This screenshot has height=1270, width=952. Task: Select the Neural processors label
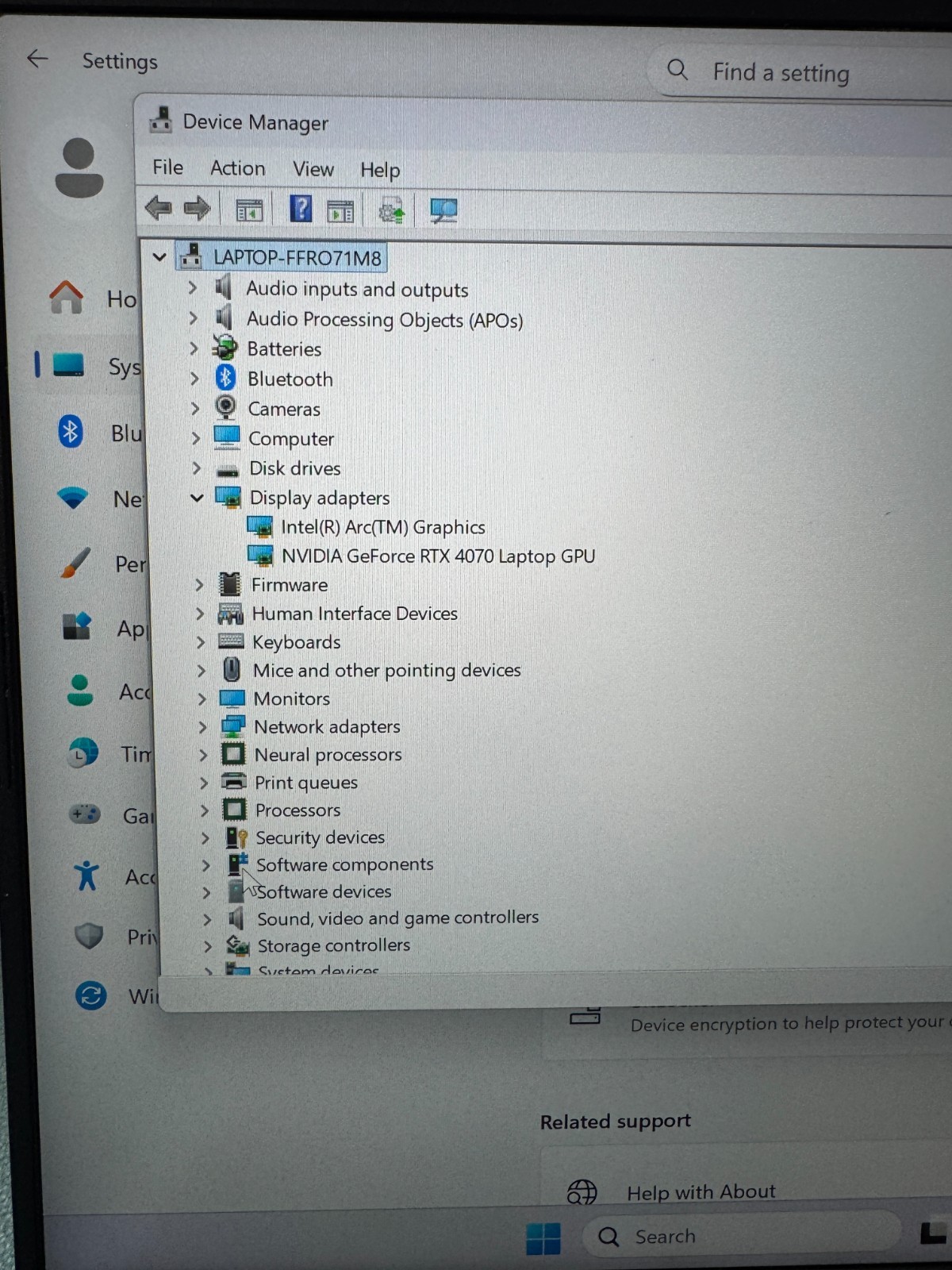(x=328, y=754)
